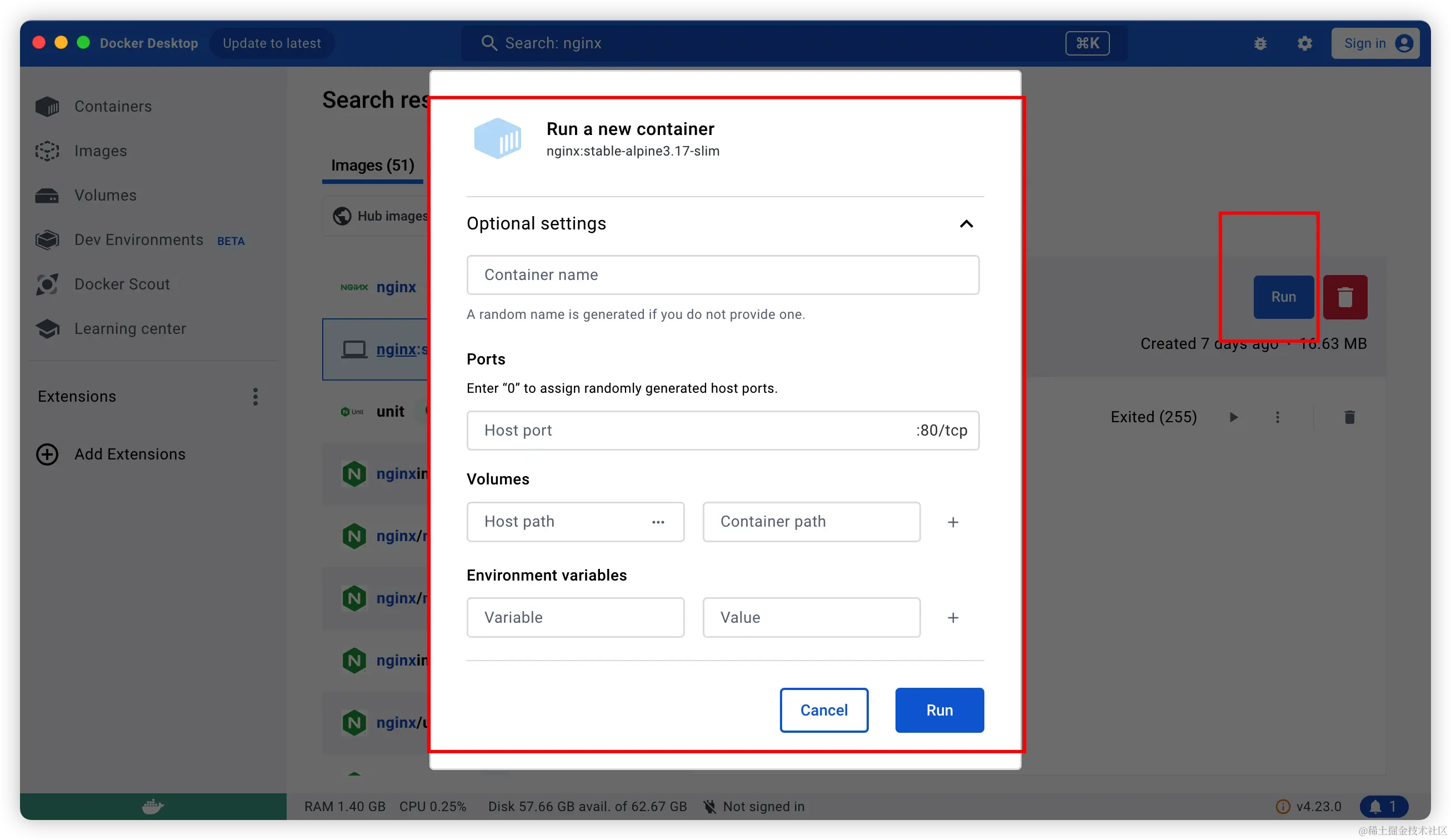Click the blue Run dialog button
1451x840 pixels.
pyautogui.click(x=939, y=710)
